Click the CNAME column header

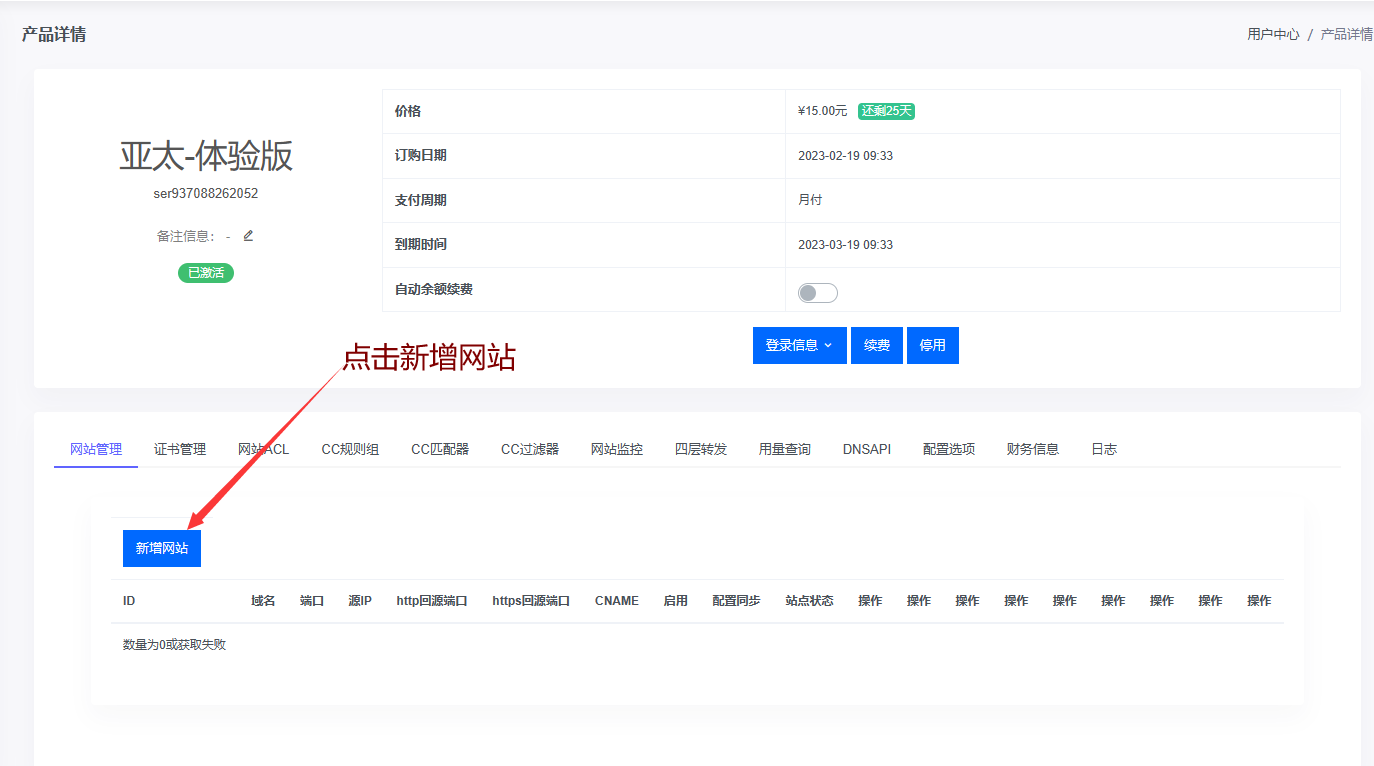(x=617, y=601)
